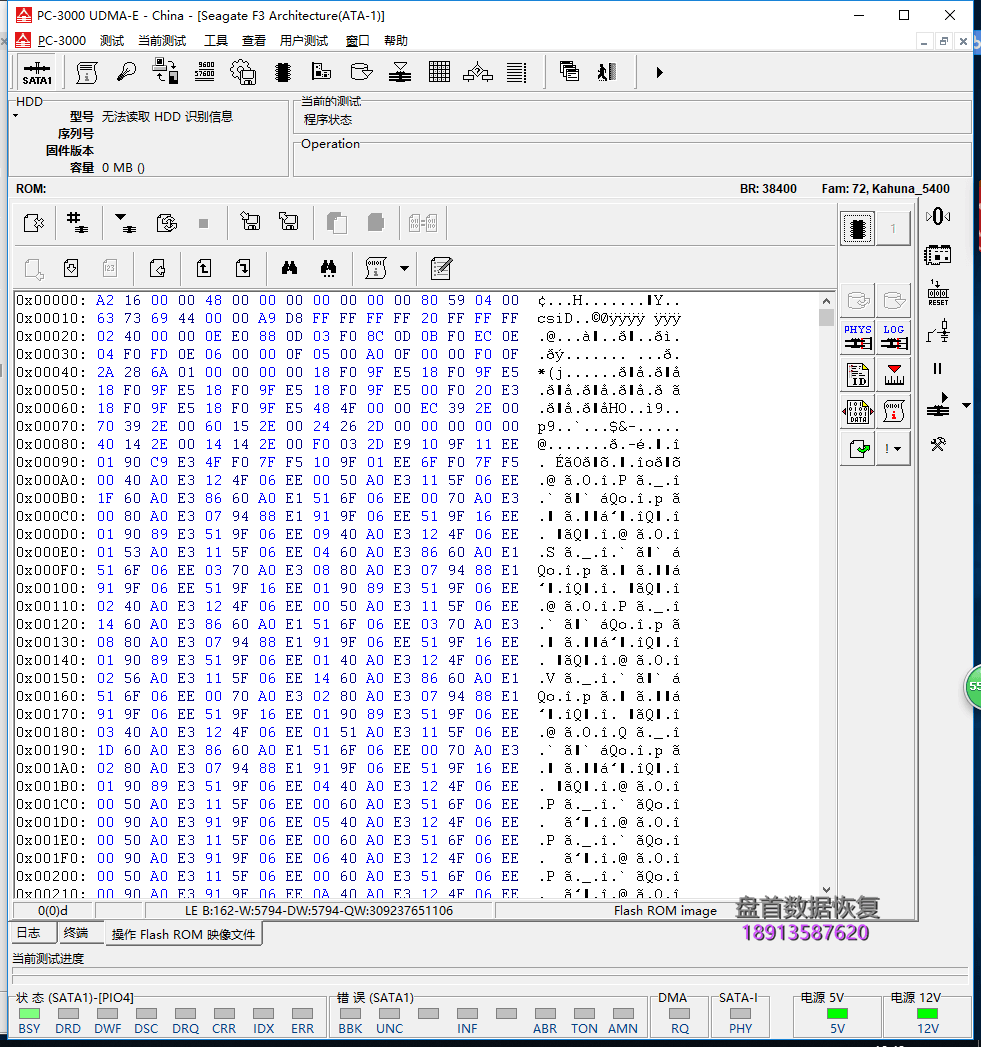Click the circuit board icon on right strip

tap(938, 255)
